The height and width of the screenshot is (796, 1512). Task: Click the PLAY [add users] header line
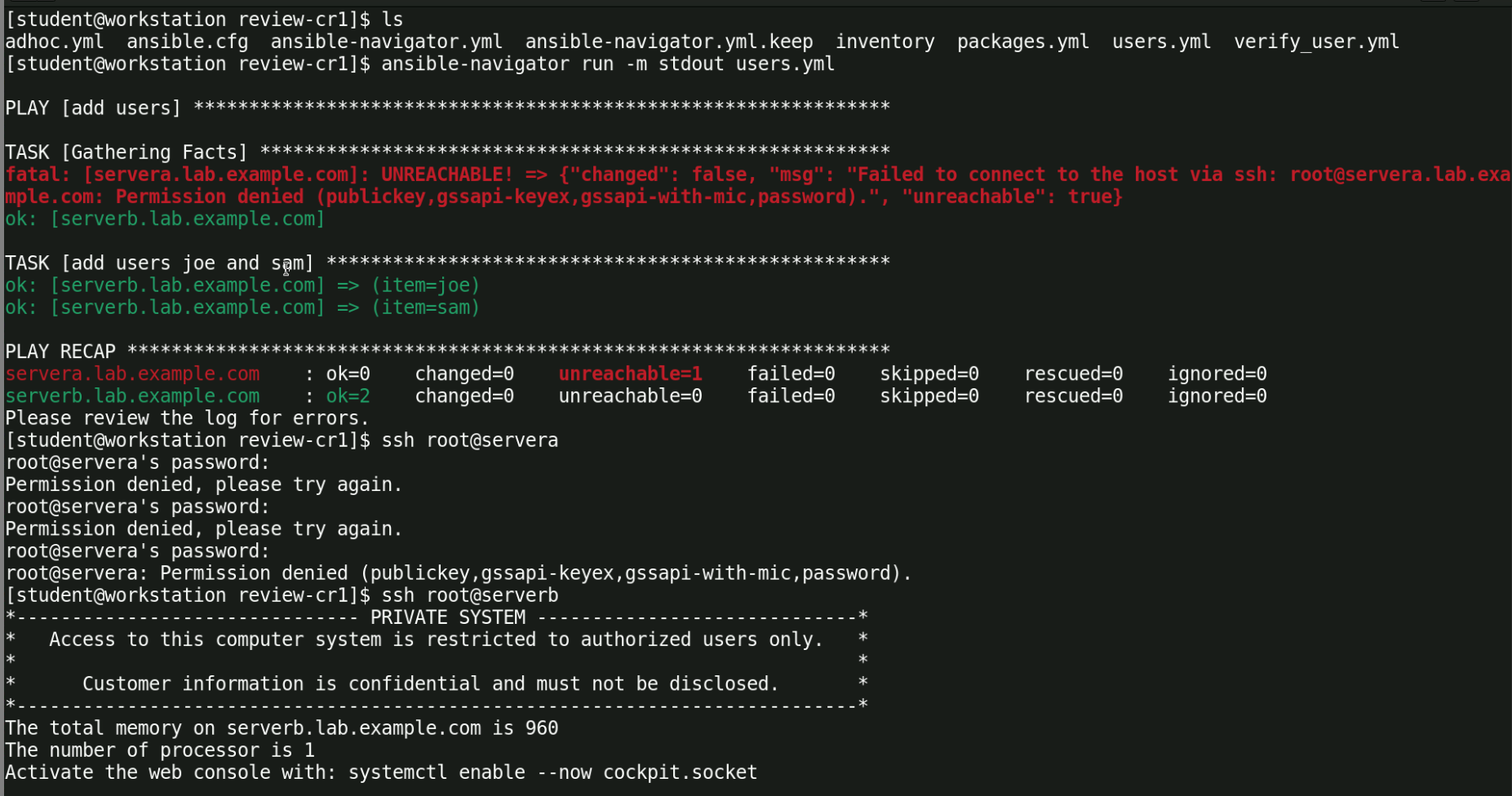93,108
